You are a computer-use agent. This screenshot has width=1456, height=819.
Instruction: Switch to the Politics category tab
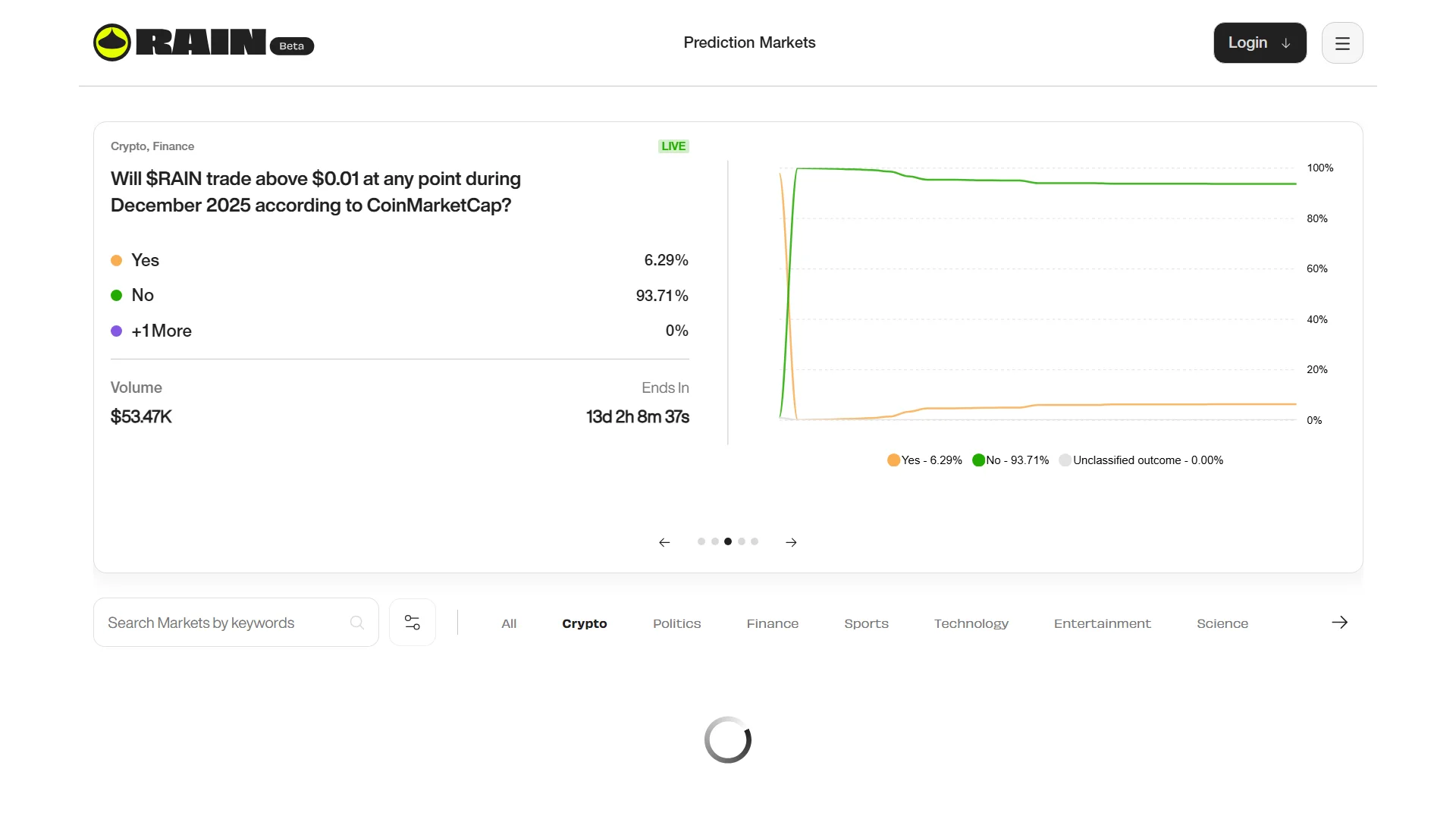676,623
